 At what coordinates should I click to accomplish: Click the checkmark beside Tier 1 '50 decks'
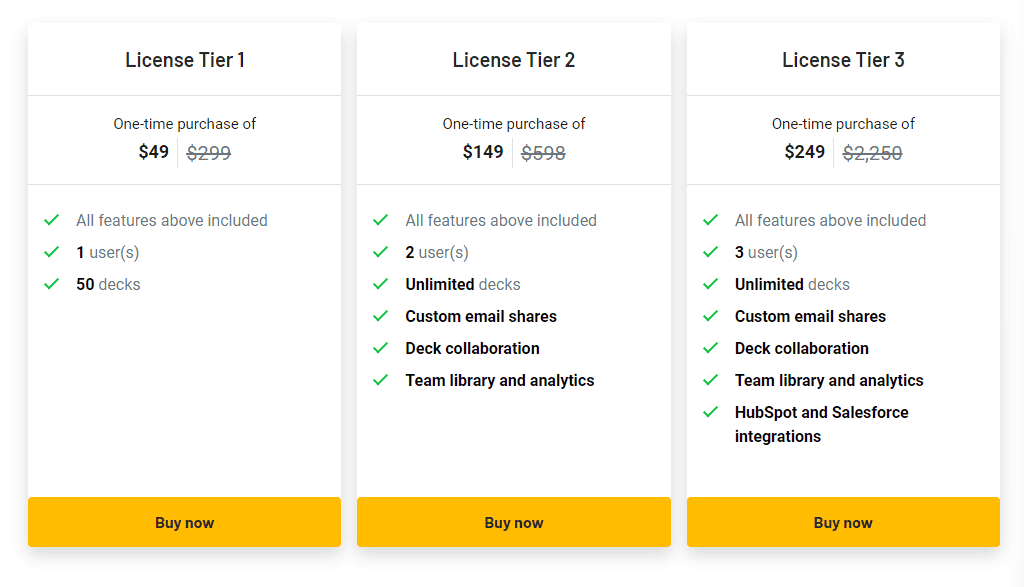(x=52, y=284)
